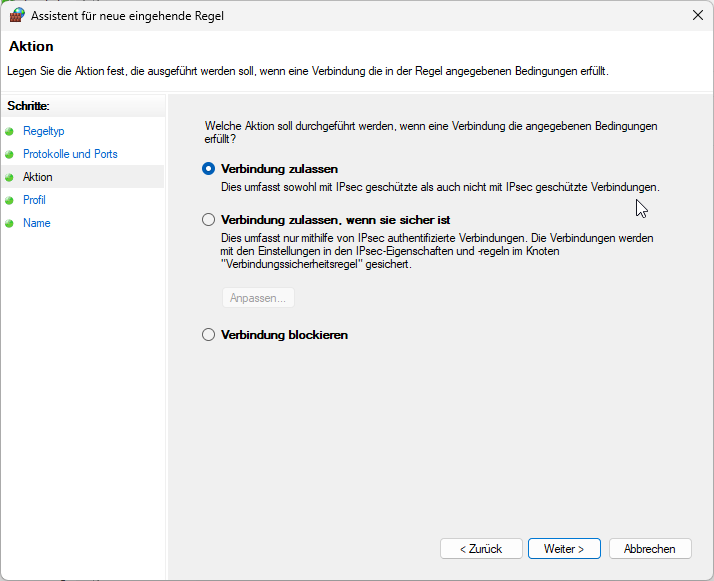Choose 'Verbindung zulassen, wenn sie sicher ist' option
The height and width of the screenshot is (581, 714).
209,219
